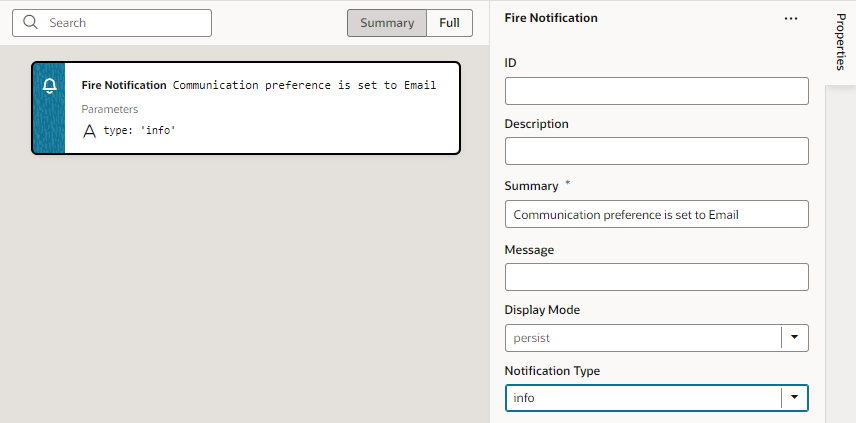
Task: Click 'Communication preference is set to Email' in card
Action: coord(305,85)
